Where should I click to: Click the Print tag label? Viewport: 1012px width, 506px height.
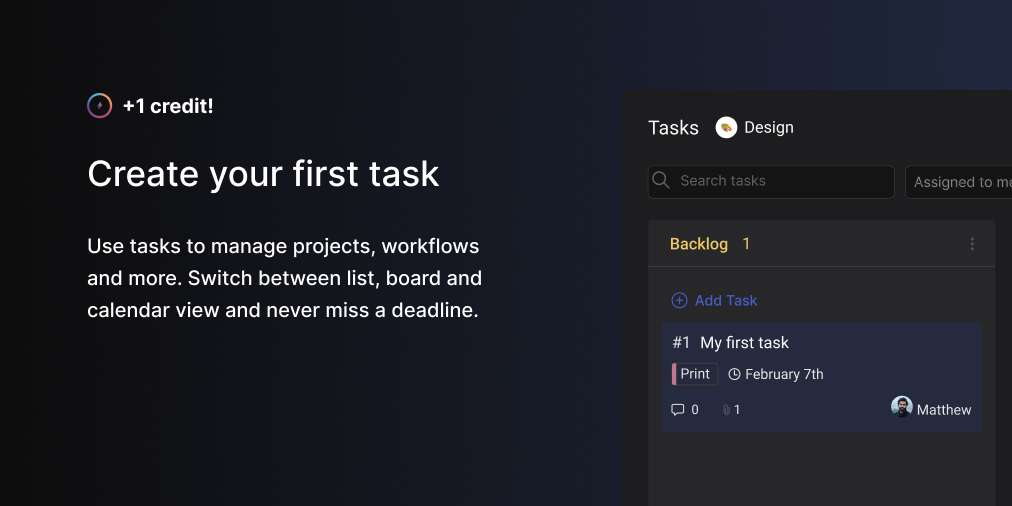696,374
